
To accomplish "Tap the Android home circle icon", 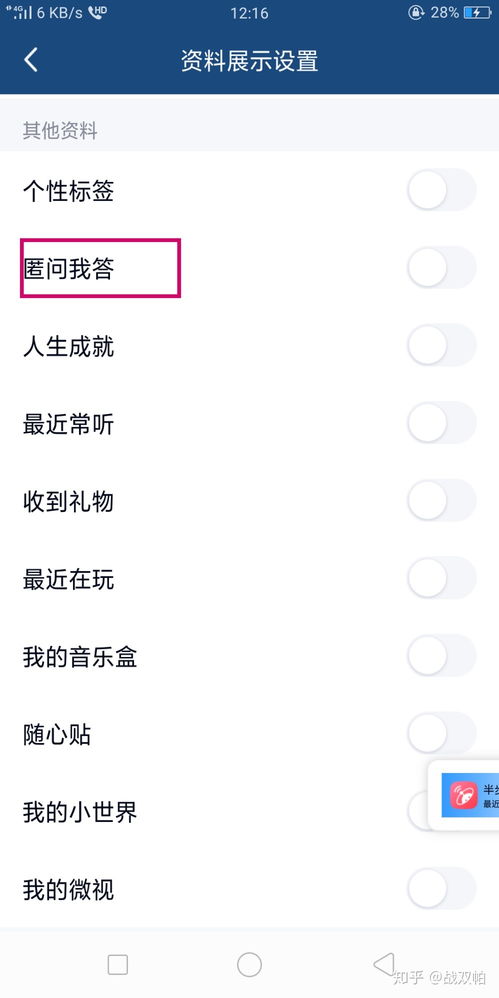I will click(250, 964).
